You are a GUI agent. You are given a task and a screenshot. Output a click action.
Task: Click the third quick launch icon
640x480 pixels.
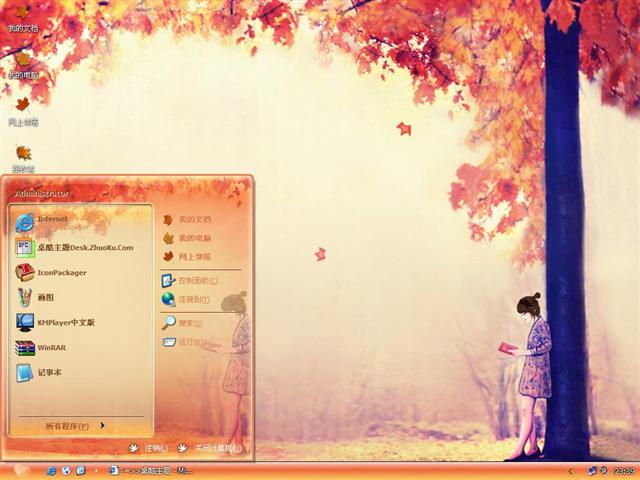81,471
